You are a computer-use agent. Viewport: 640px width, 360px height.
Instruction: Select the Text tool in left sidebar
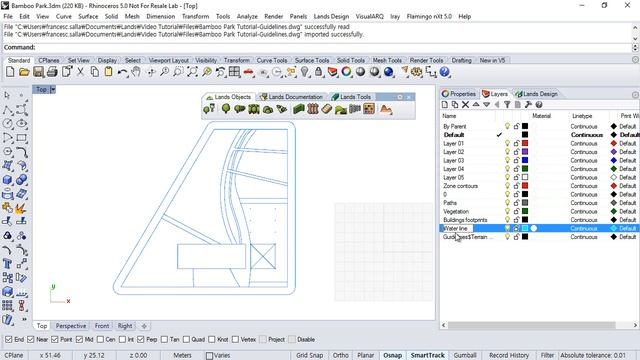coord(7,264)
